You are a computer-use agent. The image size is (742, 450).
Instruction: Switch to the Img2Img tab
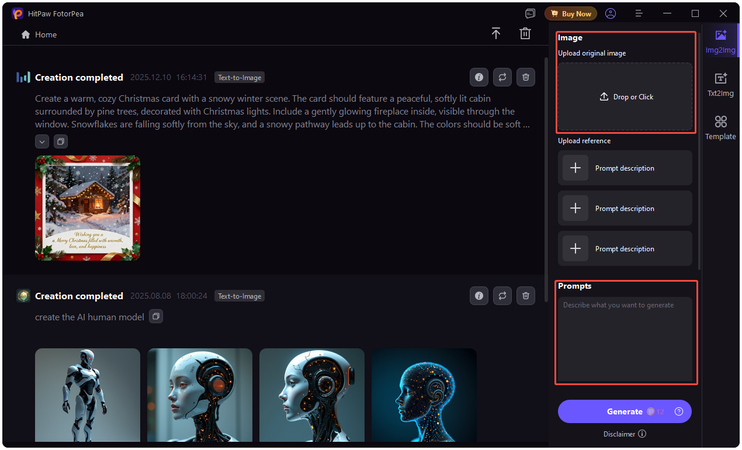pos(720,41)
